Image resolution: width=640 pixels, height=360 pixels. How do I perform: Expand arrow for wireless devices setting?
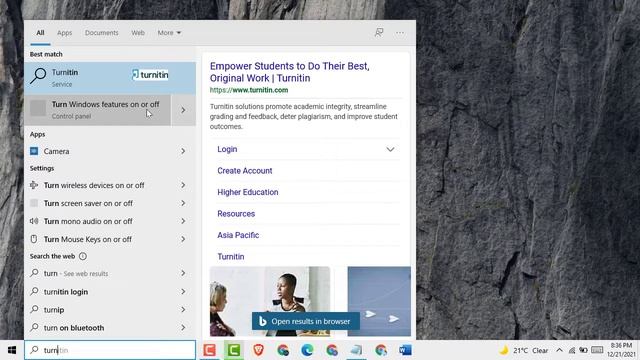[x=183, y=185]
